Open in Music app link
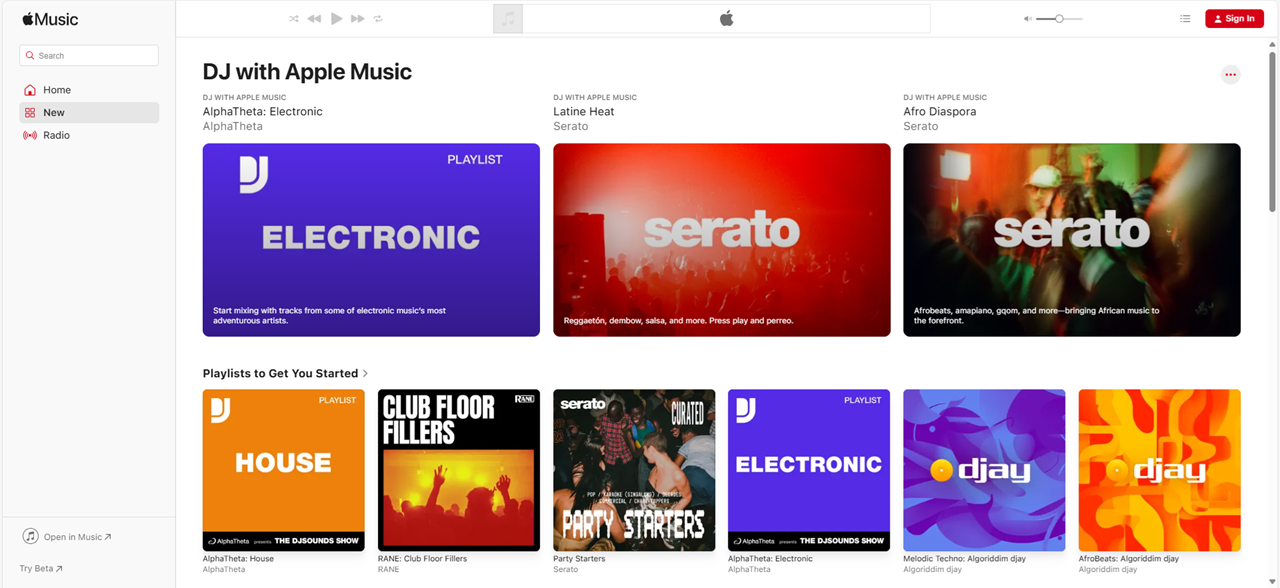This screenshot has width=1280, height=588. [x=78, y=537]
